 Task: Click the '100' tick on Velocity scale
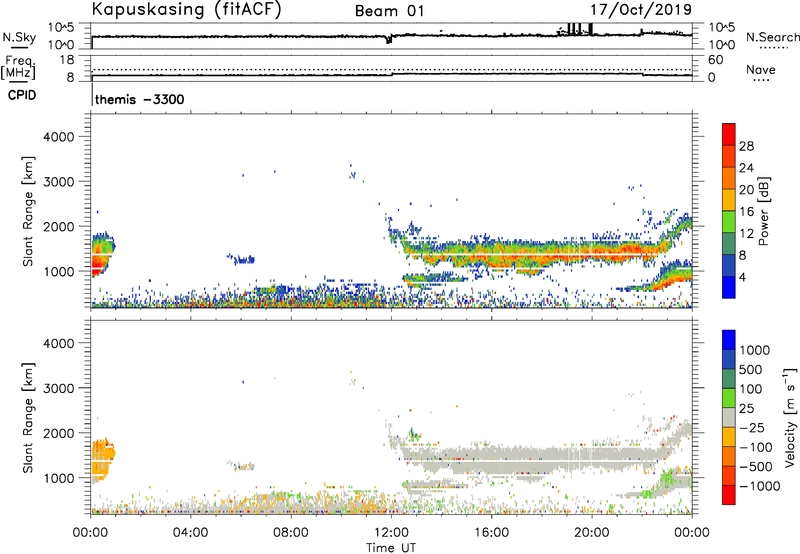coord(751,389)
